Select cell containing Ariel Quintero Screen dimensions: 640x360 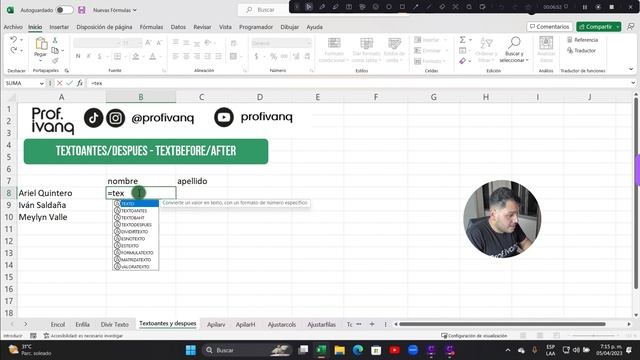coord(61,193)
